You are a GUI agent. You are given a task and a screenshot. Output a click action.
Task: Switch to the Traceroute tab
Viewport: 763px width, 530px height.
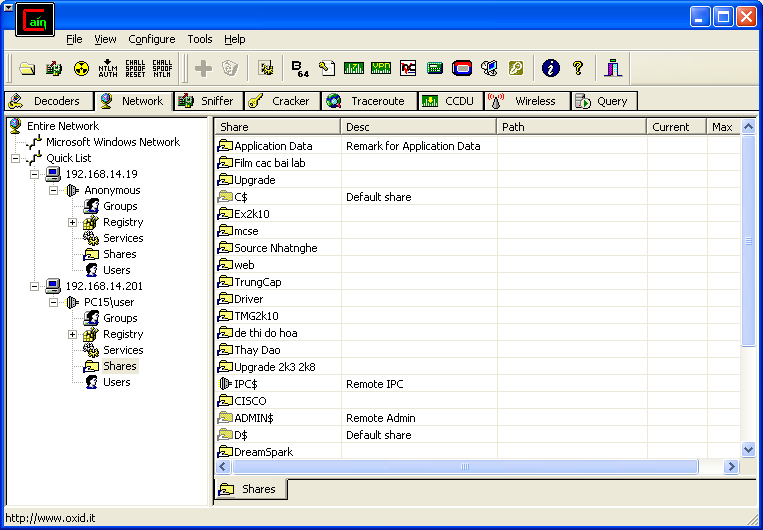click(369, 101)
